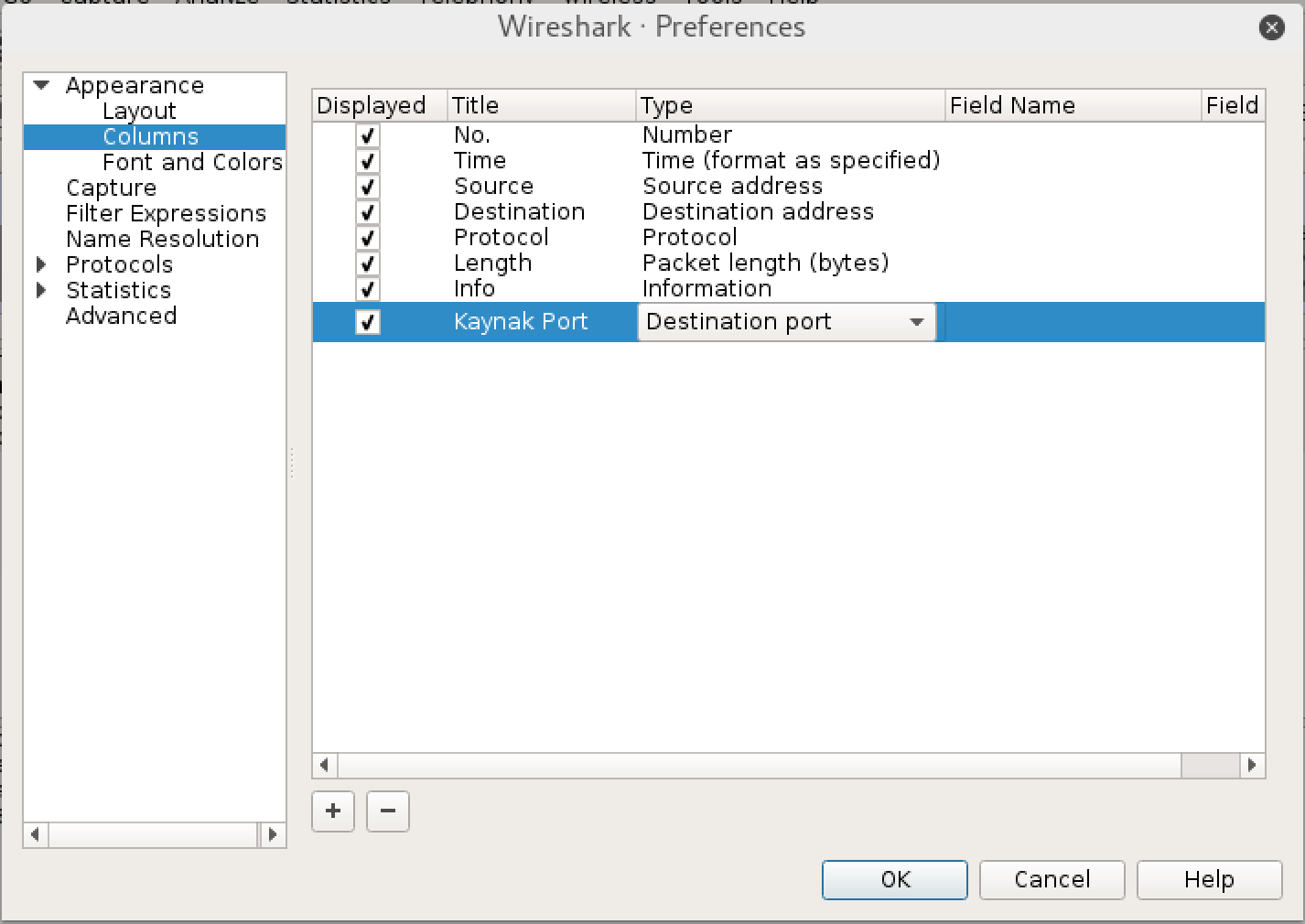Open the Destination port type dropdown

(786, 322)
